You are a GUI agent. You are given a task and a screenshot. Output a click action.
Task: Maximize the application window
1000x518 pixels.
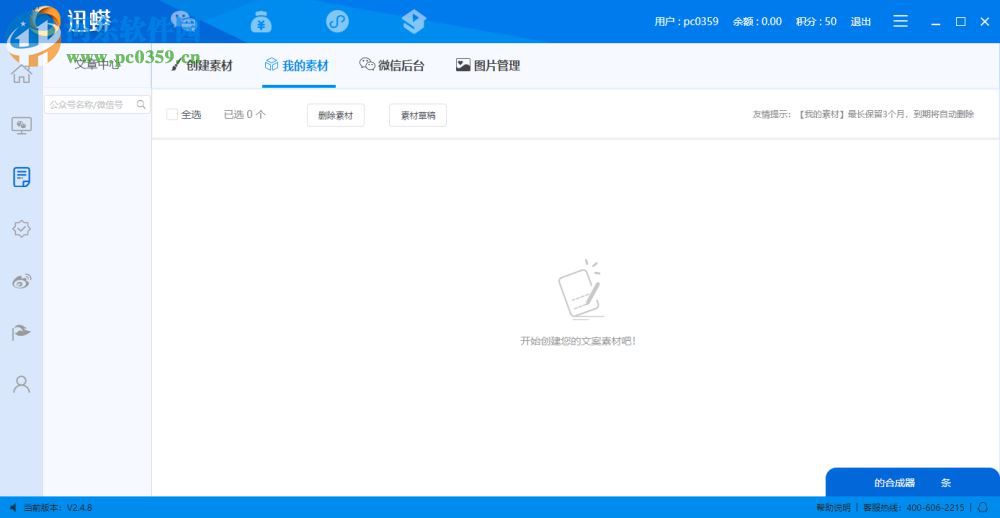(x=960, y=22)
